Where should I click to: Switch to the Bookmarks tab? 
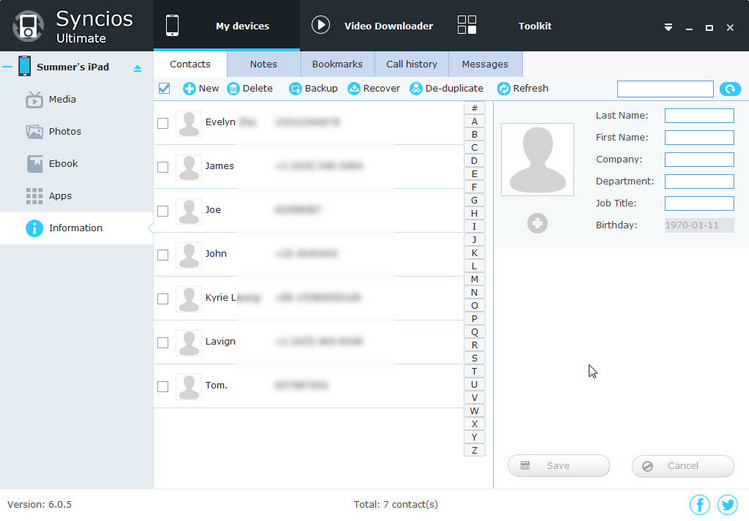click(x=337, y=64)
